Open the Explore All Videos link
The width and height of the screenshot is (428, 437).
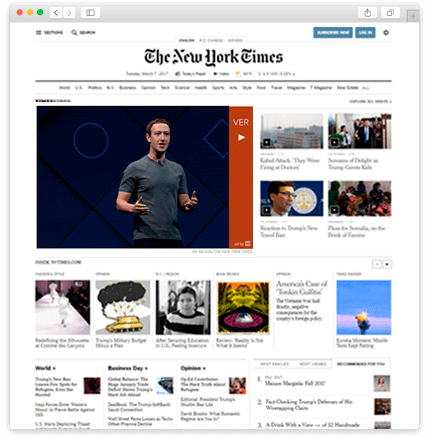(370, 101)
